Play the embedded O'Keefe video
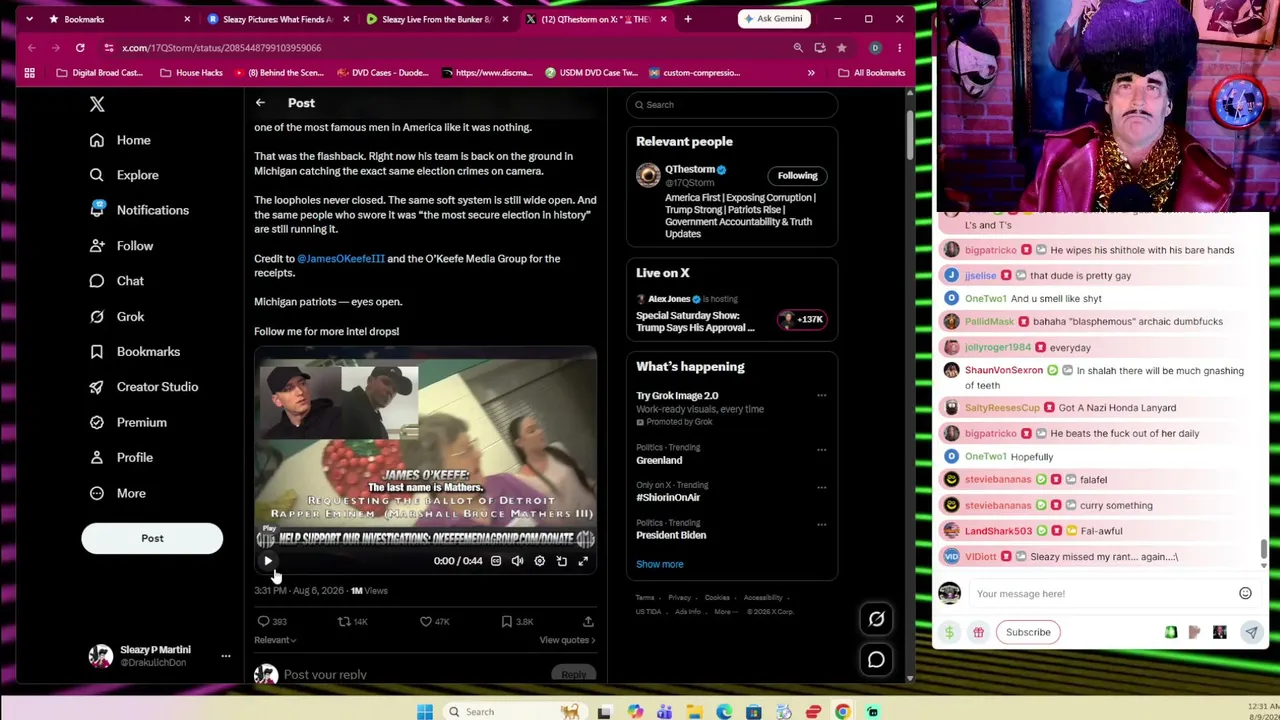This screenshot has width=1280, height=720. (x=268, y=561)
